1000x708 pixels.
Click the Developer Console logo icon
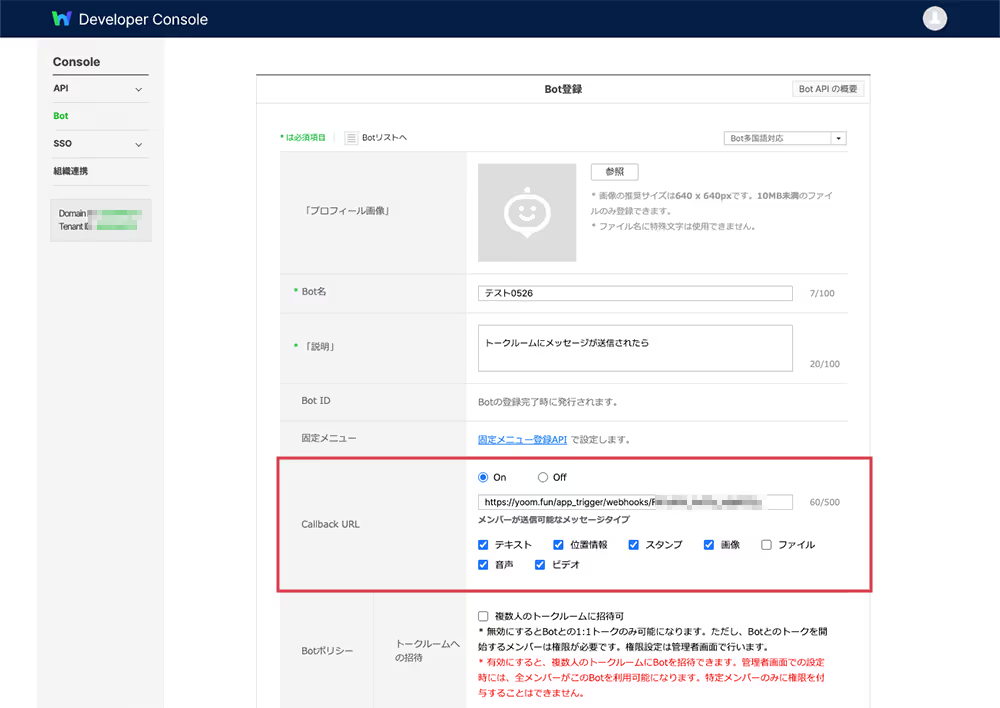coord(62,19)
